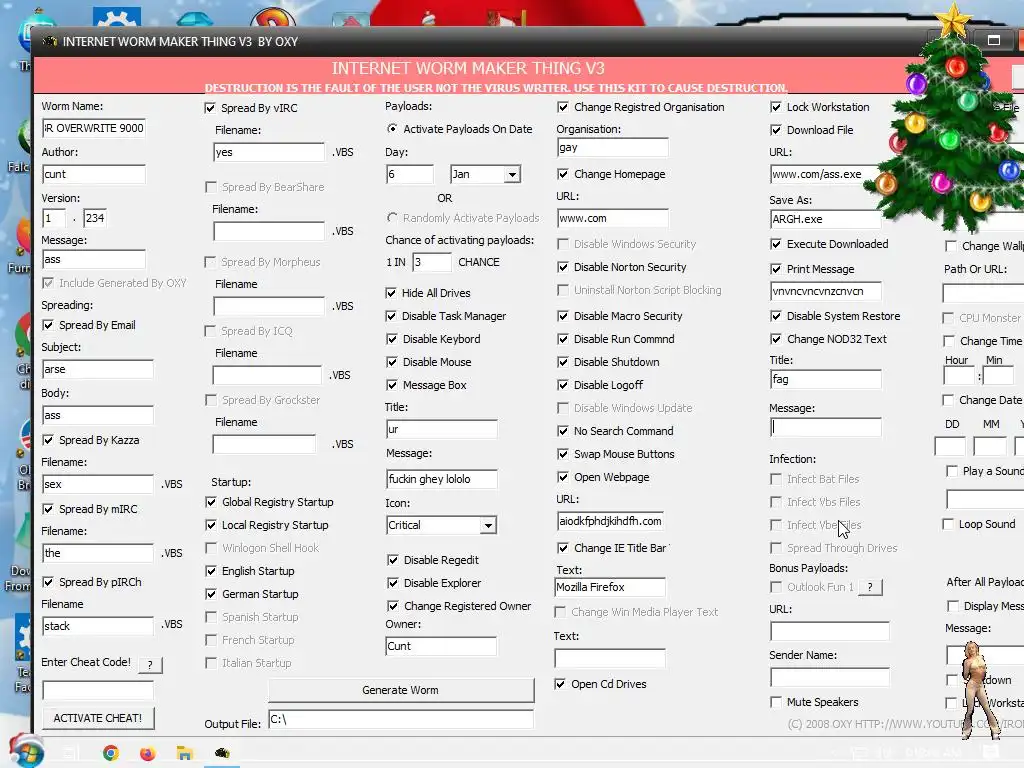The image size is (1024, 768).
Task: Click the ACTIVATE CHEAT! button
Action: (x=98, y=718)
